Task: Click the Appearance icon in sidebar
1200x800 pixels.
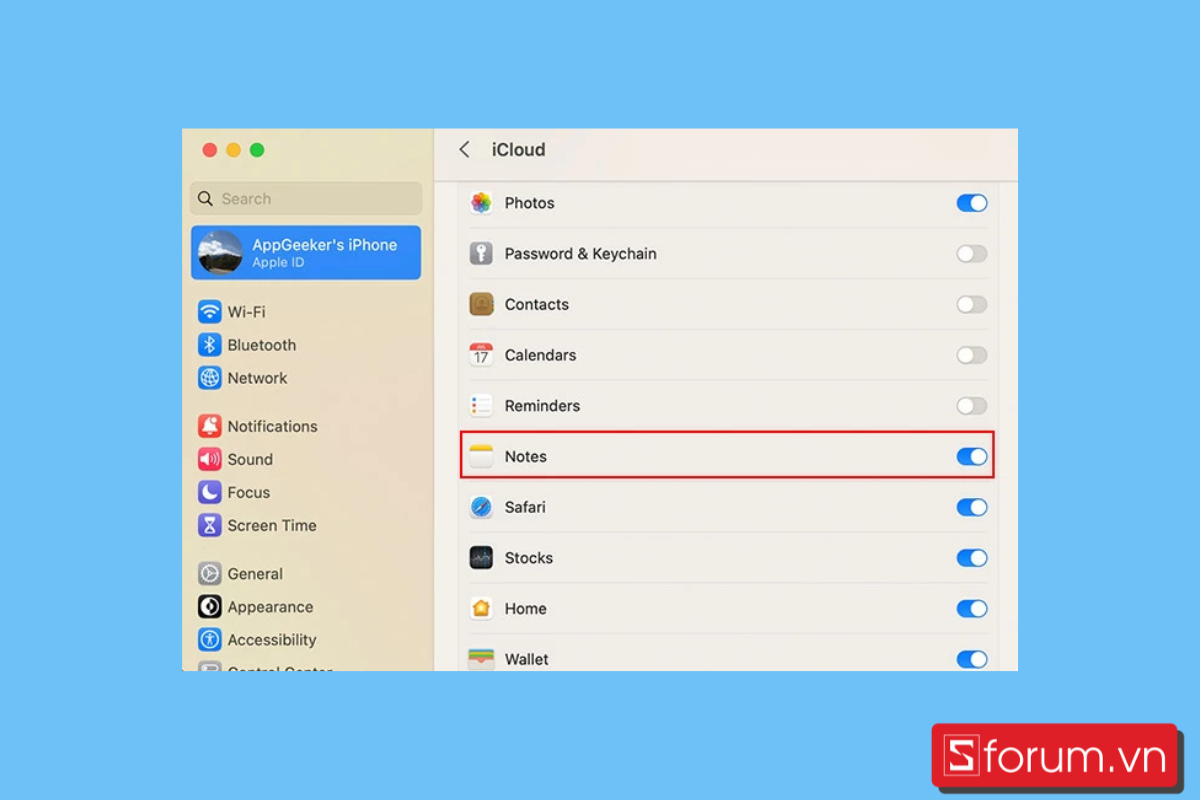Action: (209, 607)
